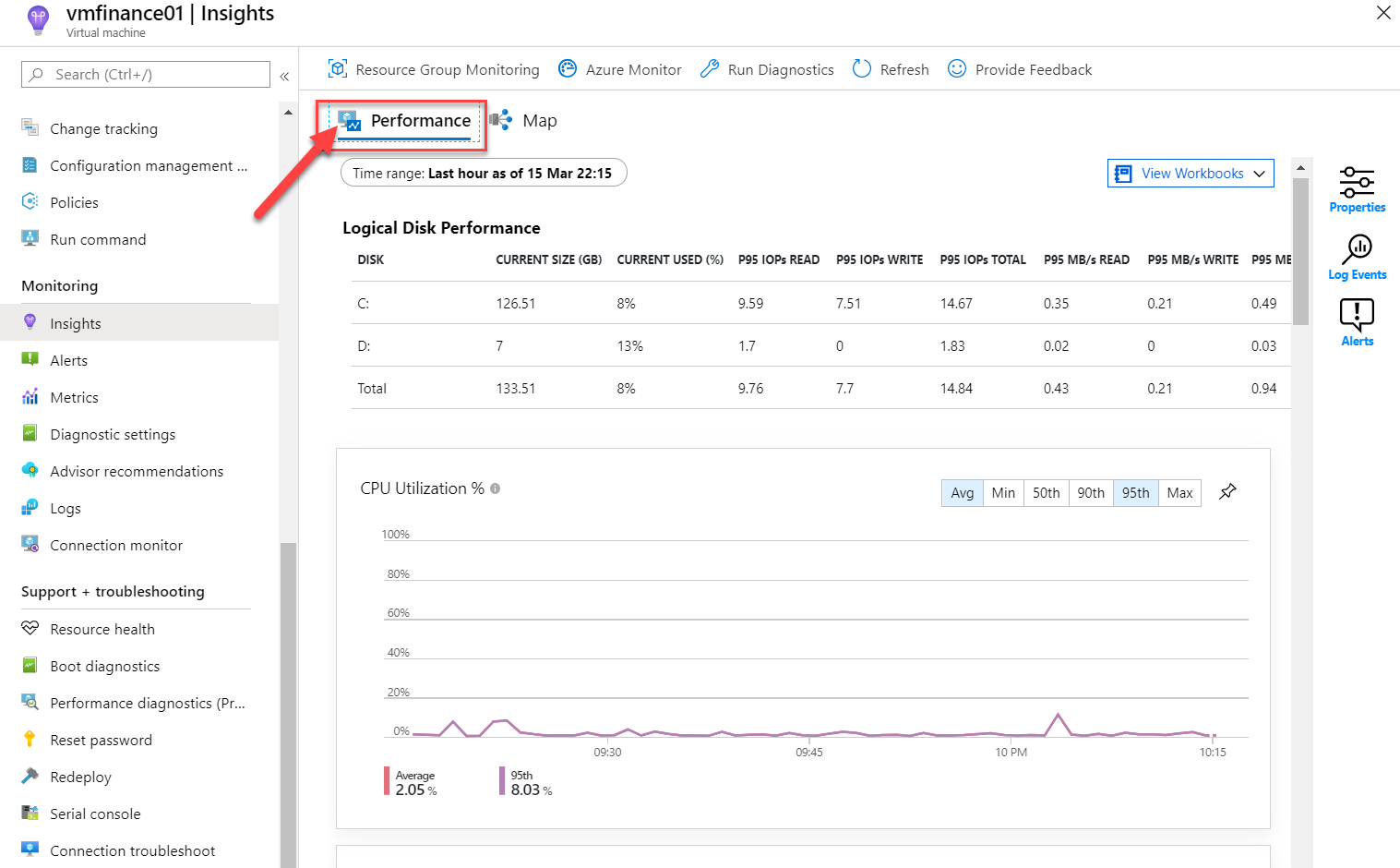Toggle the Min aggregation
This screenshot has width=1400, height=868.
coord(1003,493)
